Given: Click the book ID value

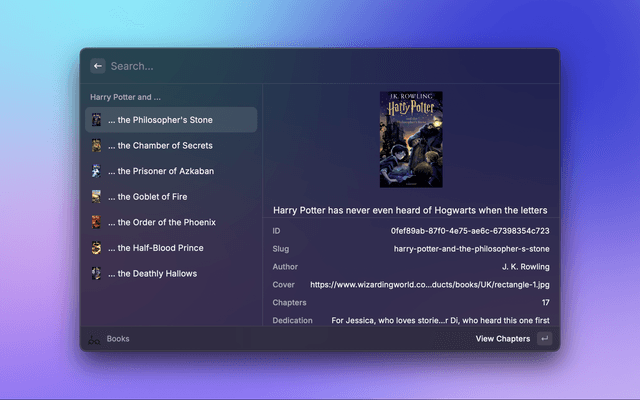Looking at the screenshot, I should (469, 231).
